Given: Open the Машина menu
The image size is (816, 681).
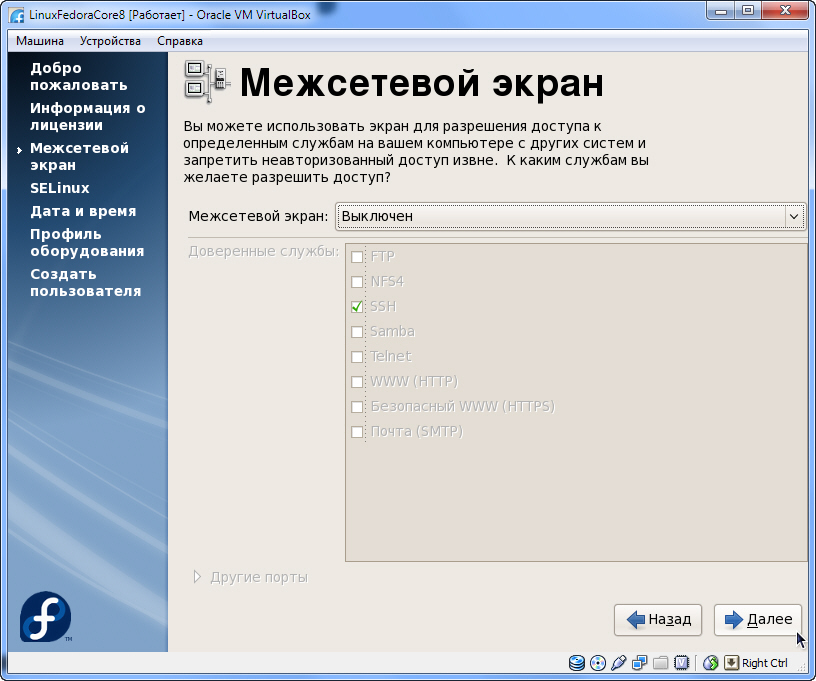Looking at the screenshot, I should tap(40, 41).
